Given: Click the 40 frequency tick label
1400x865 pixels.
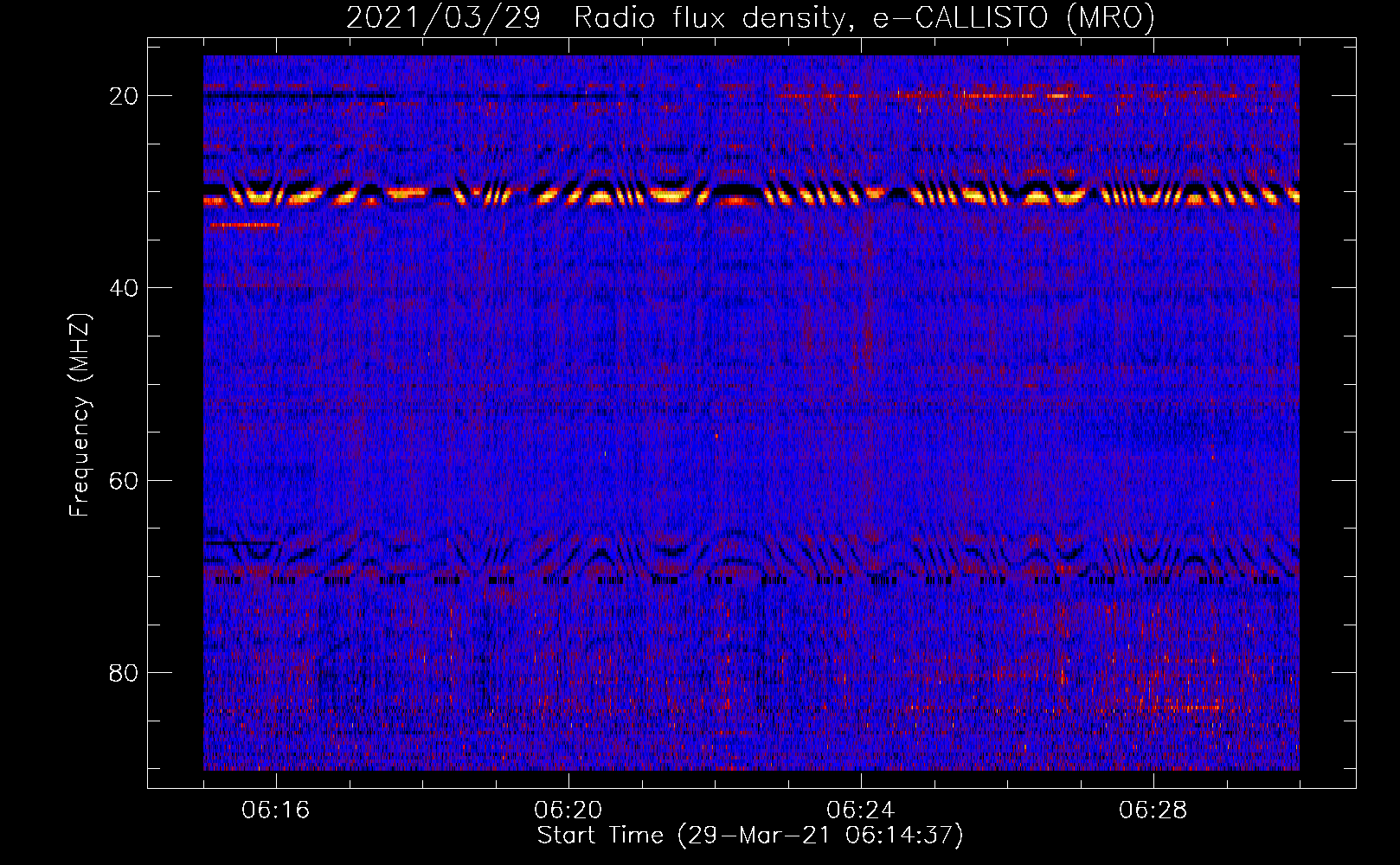Looking at the screenshot, I should (x=124, y=288).
